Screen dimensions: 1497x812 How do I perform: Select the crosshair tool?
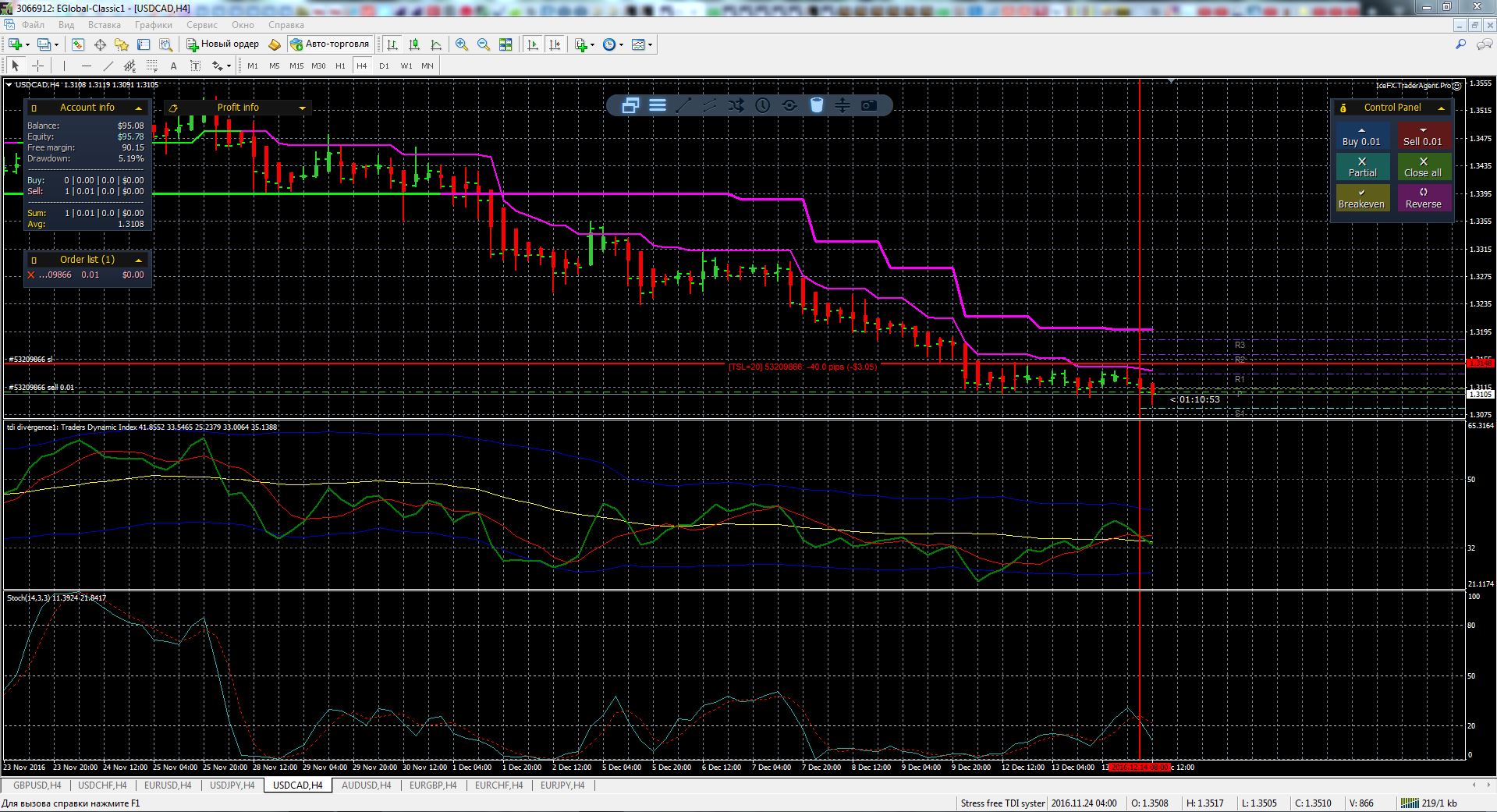(37, 66)
